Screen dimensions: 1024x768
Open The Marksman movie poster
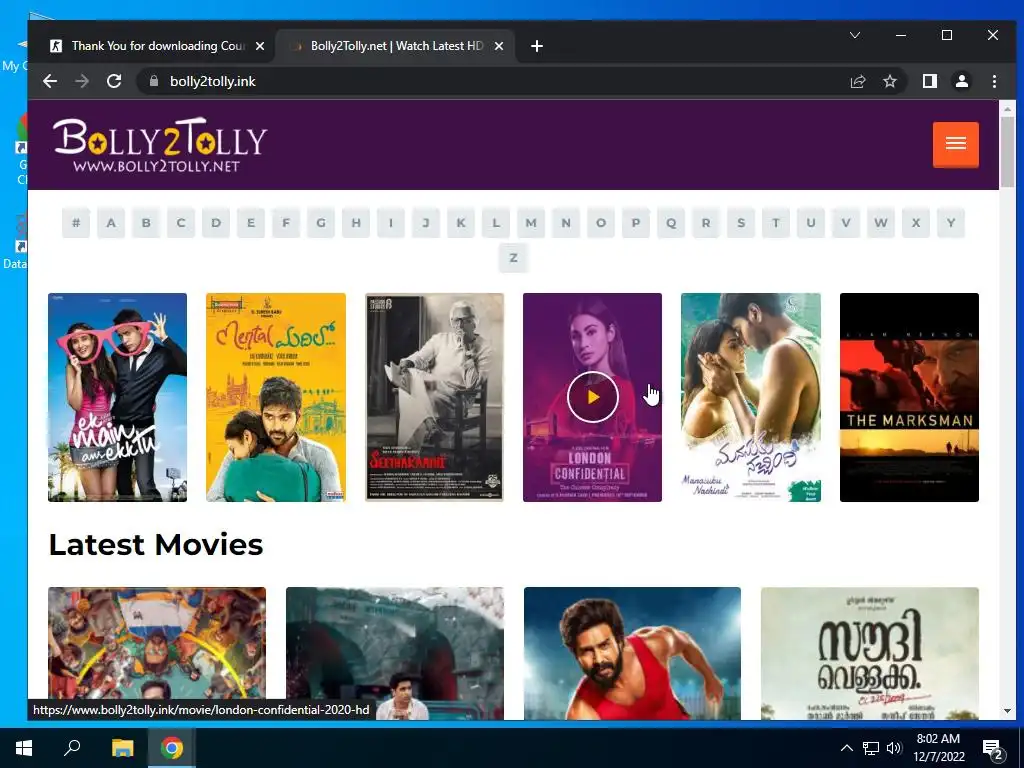[x=909, y=397]
